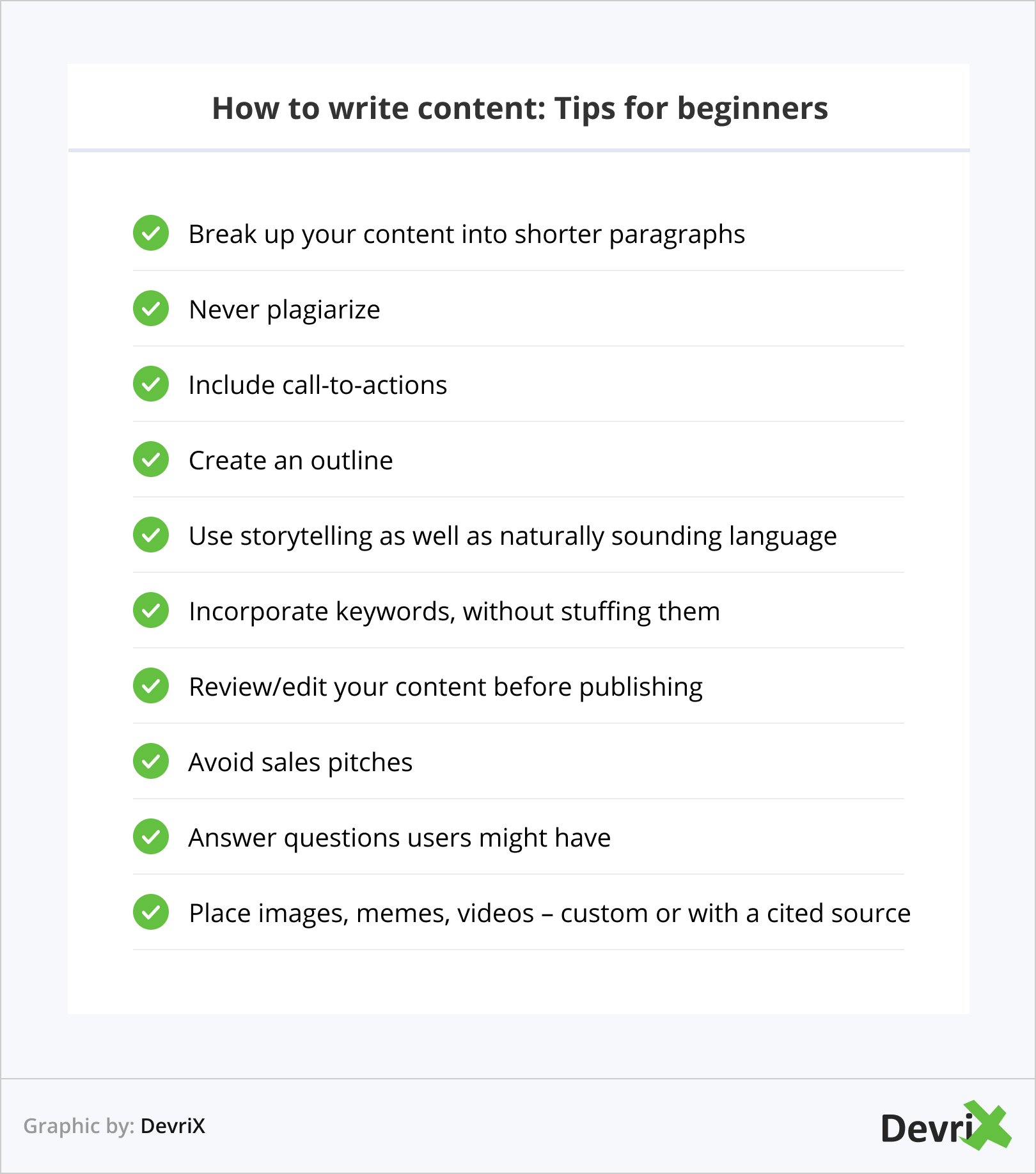Click the How to write content title
Image resolution: width=1036 pixels, height=1174 pixels.
pos(519,108)
